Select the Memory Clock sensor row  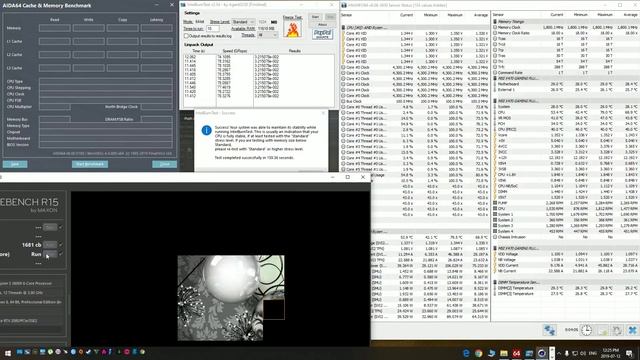coord(566,27)
